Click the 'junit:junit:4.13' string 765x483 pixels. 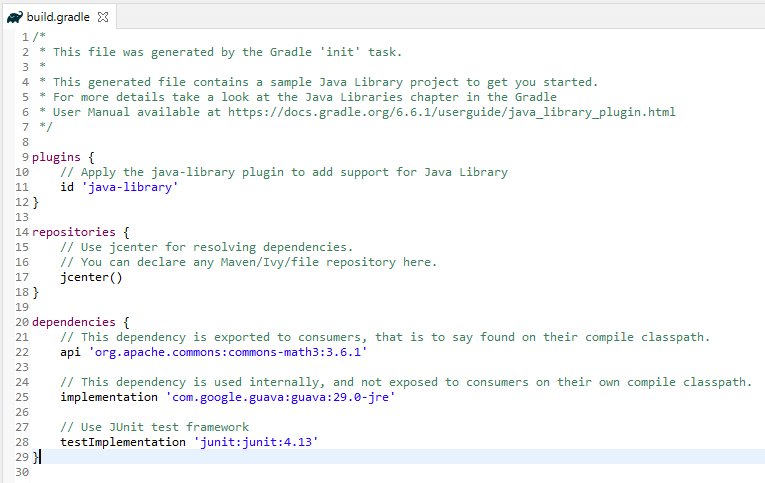click(x=256, y=442)
